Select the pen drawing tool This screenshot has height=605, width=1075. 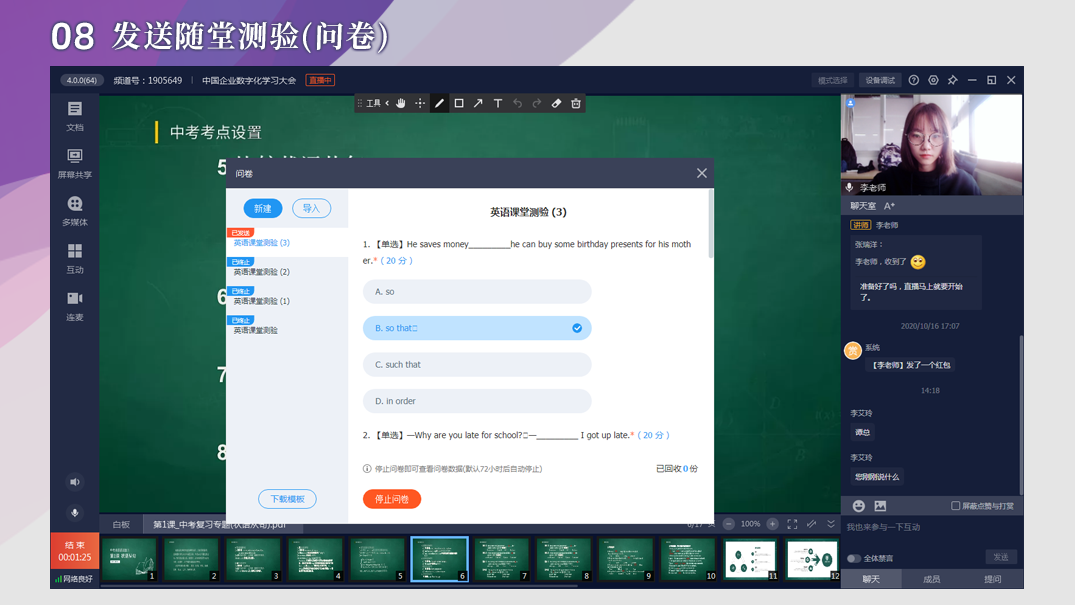click(x=439, y=103)
